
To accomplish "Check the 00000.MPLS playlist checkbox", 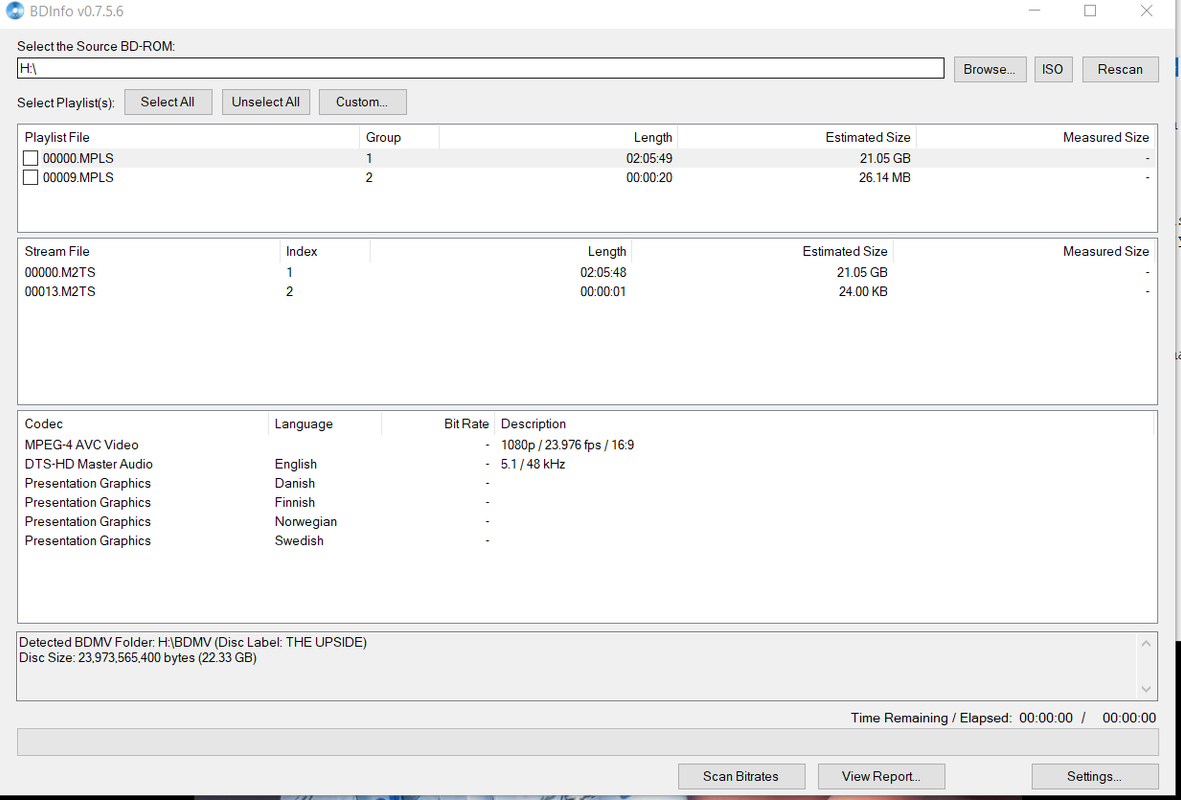I will [30, 158].
